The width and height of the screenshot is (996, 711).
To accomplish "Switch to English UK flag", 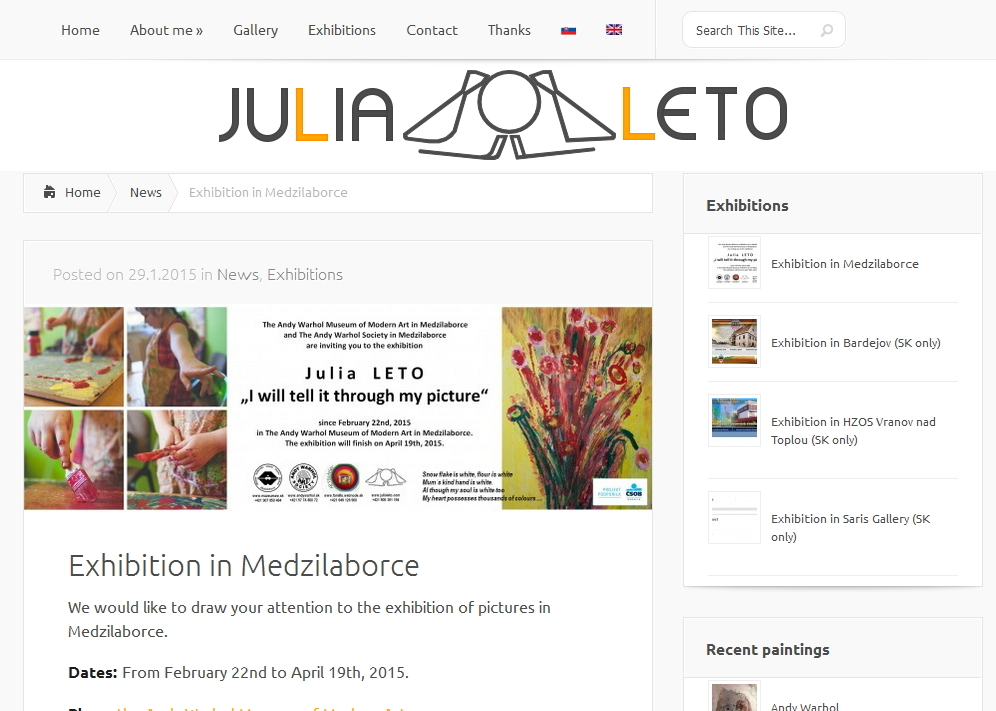I will tap(614, 30).
